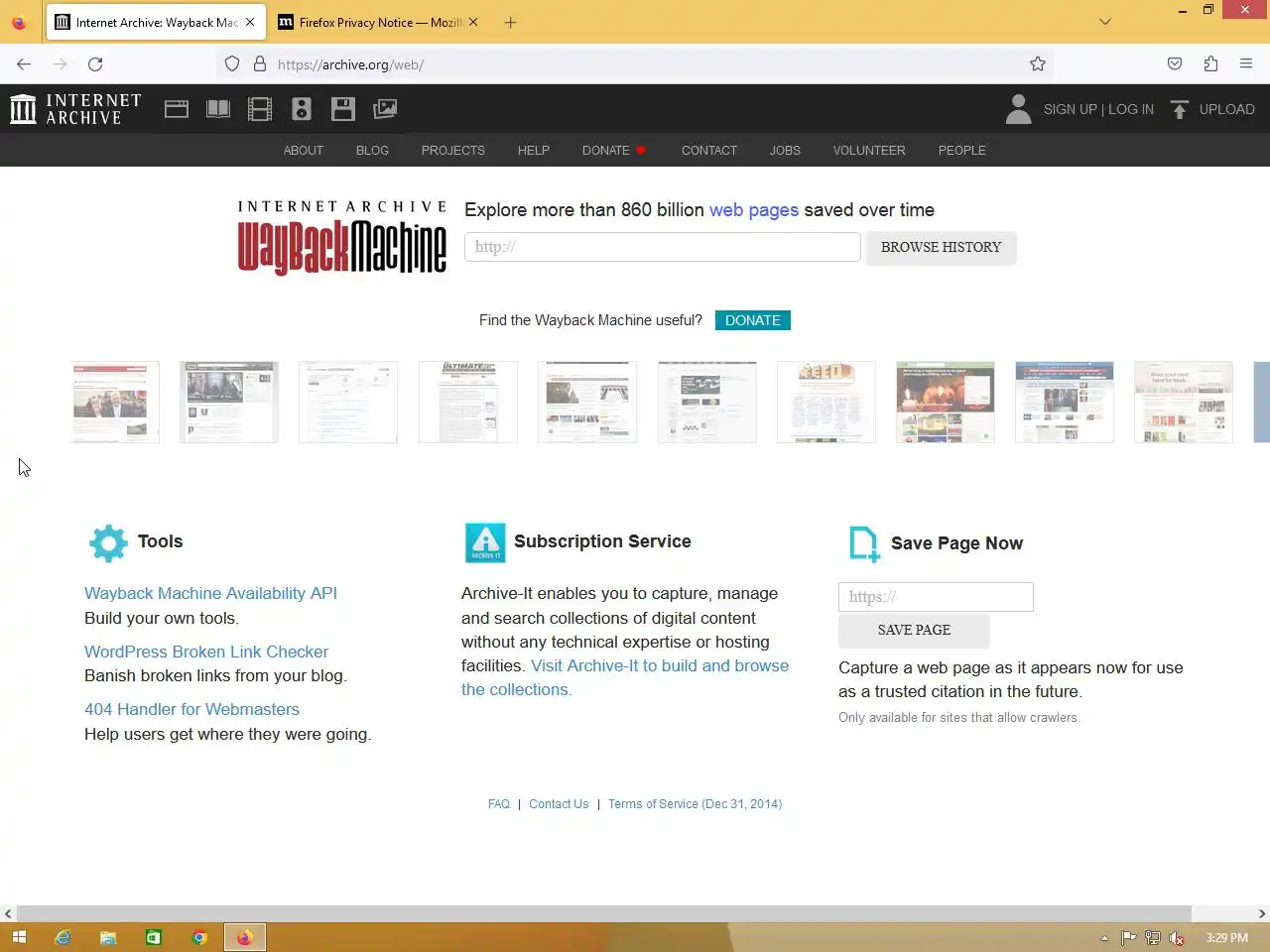List all tabs dropdown arrow
The height and width of the screenshot is (952, 1270).
pos(1105,22)
